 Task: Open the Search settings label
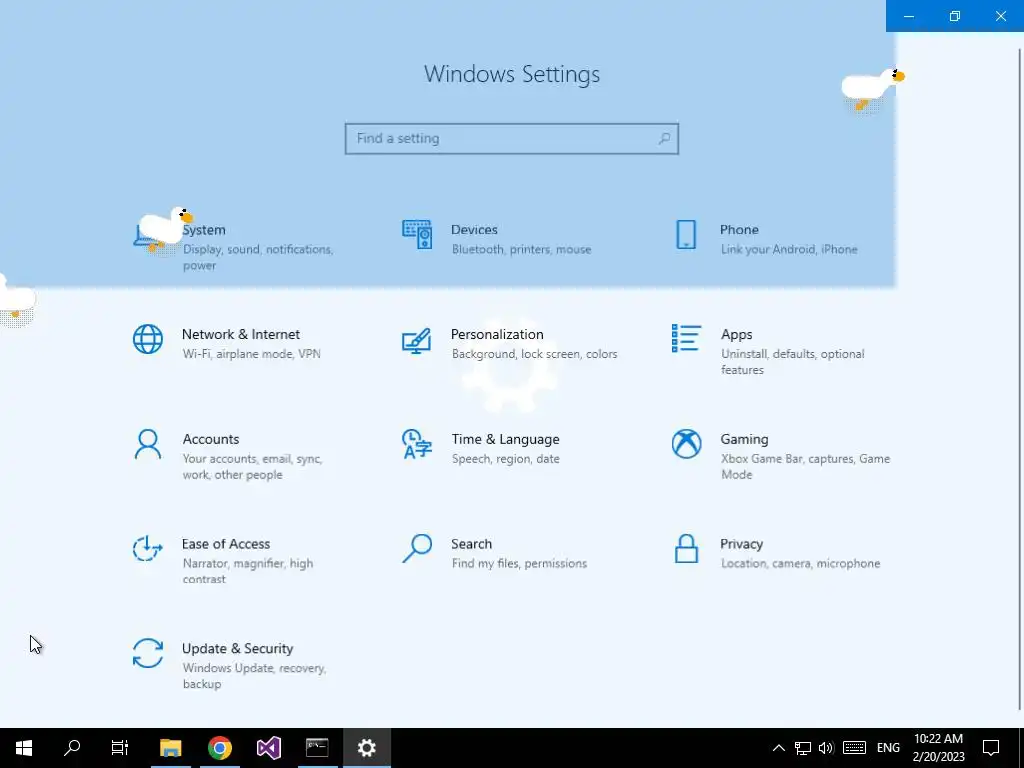472,544
